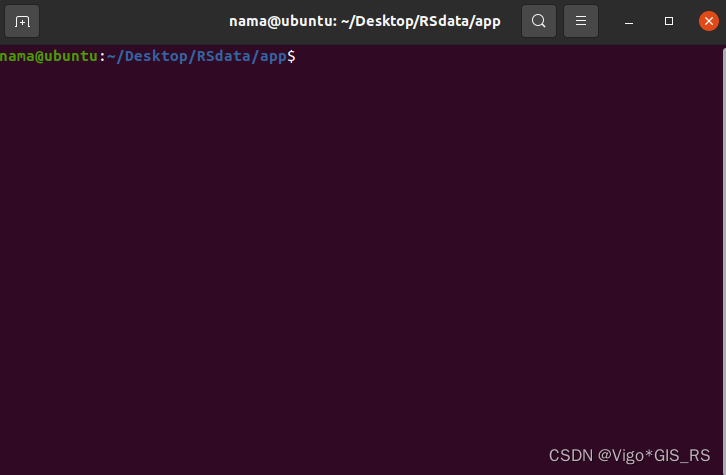Open a new terminal tab
Viewport: 726px width, 475px height.
click(x=22, y=21)
